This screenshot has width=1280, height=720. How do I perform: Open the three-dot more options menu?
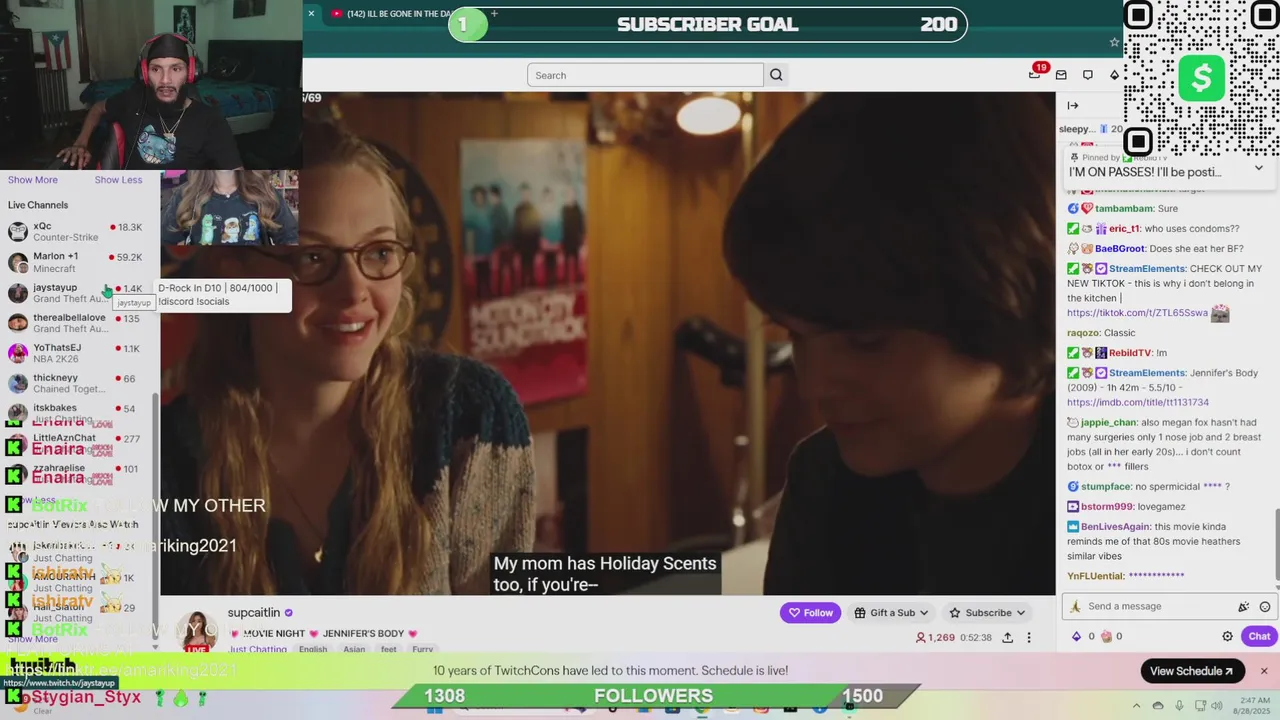click(x=1029, y=637)
